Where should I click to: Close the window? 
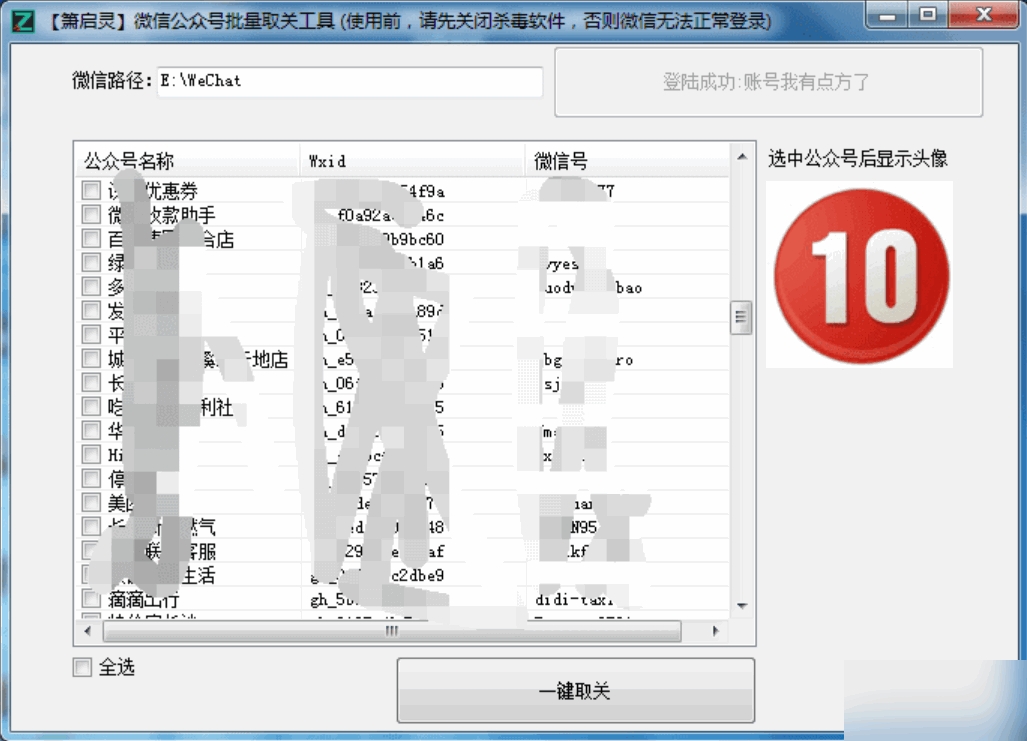tap(984, 15)
